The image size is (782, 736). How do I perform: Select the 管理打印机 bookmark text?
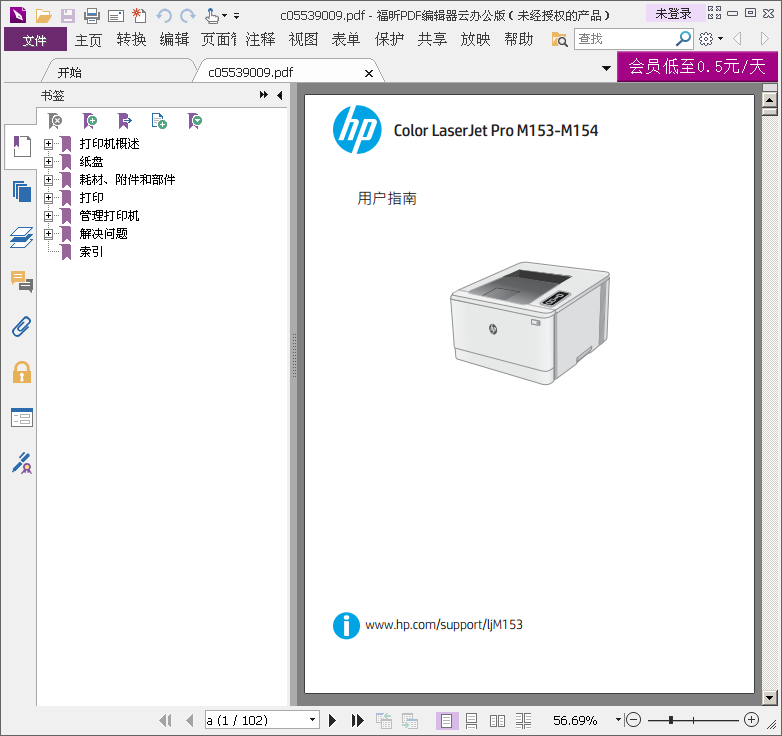click(x=109, y=216)
